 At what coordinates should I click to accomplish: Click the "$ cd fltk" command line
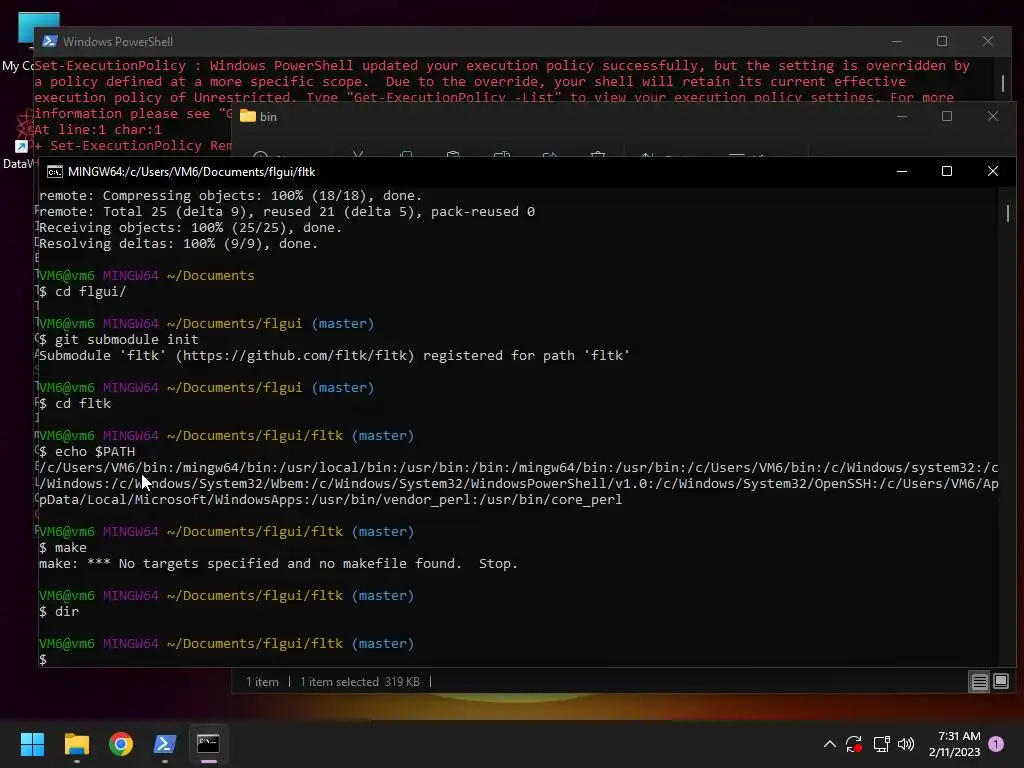pos(75,404)
